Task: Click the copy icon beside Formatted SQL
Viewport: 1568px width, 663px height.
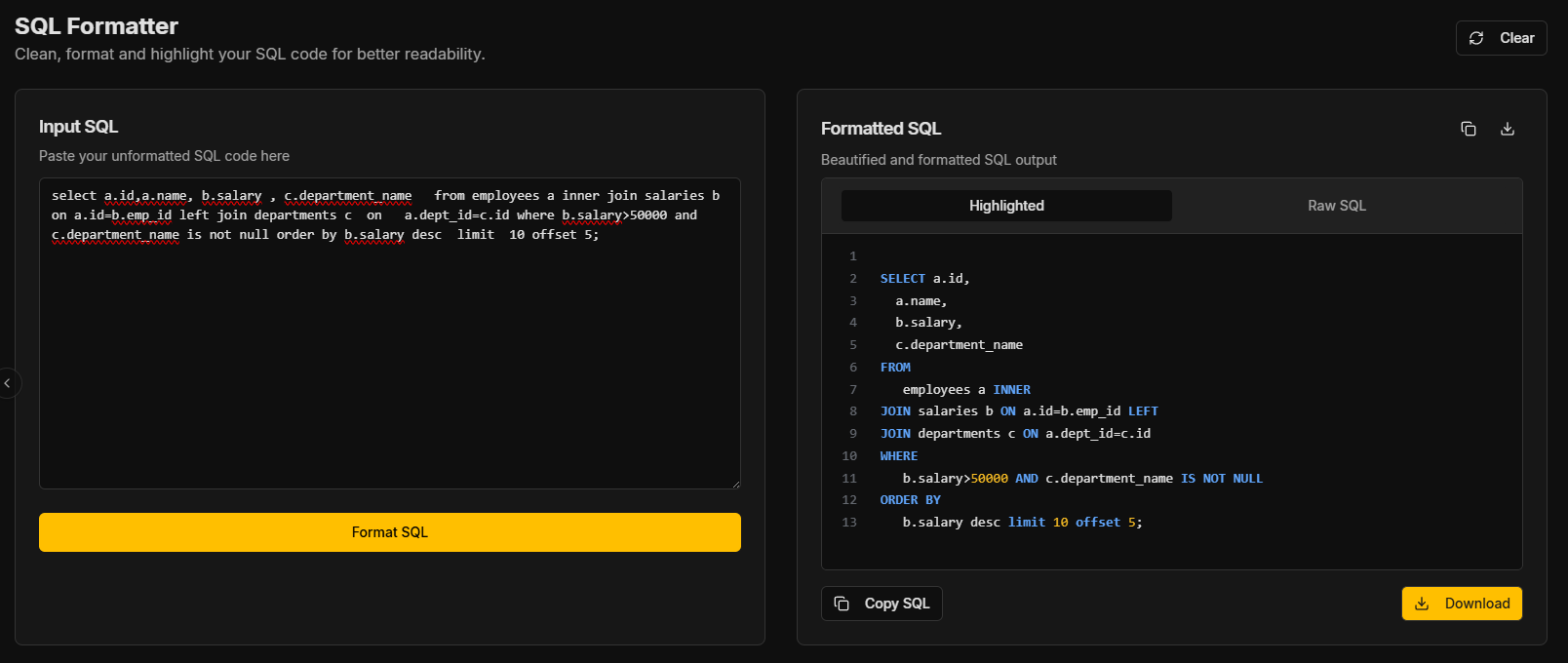Action: click(1468, 129)
